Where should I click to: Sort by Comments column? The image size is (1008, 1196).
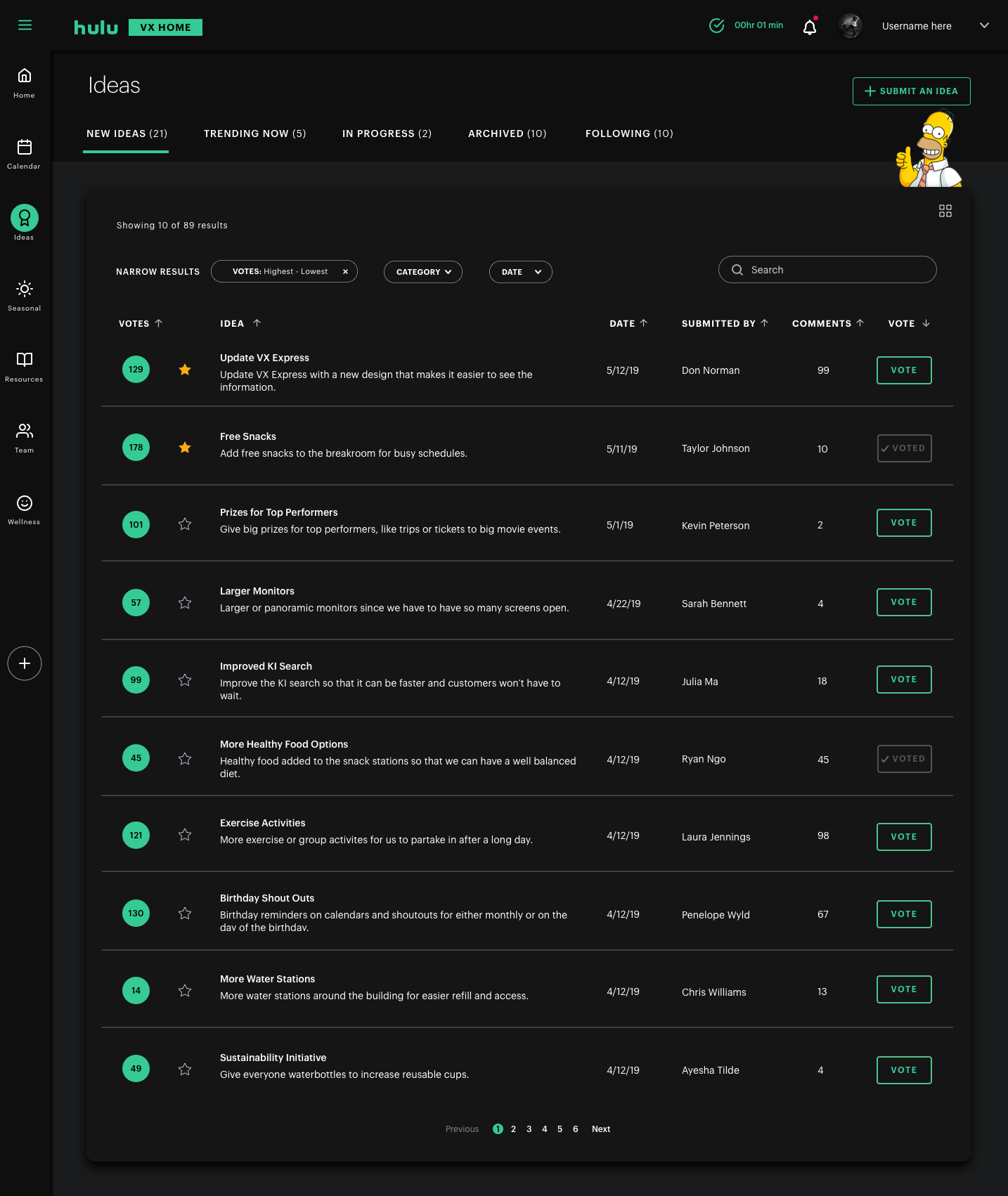[x=828, y=323]
